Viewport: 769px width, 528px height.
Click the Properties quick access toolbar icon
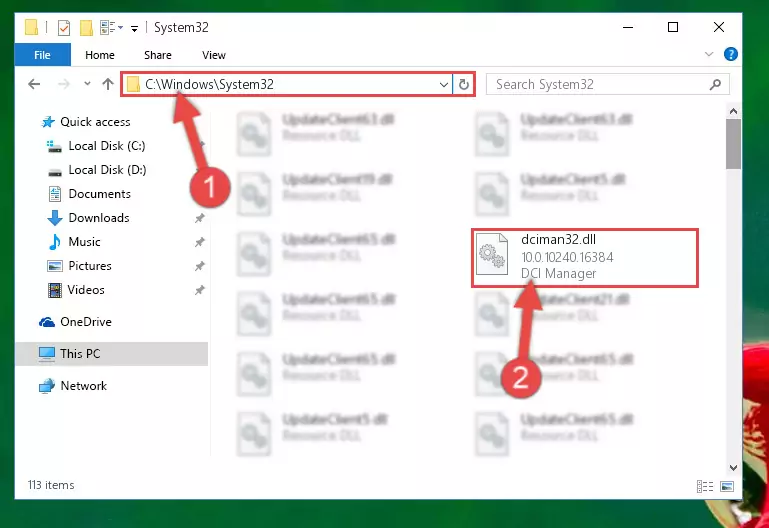click(64, 27)
